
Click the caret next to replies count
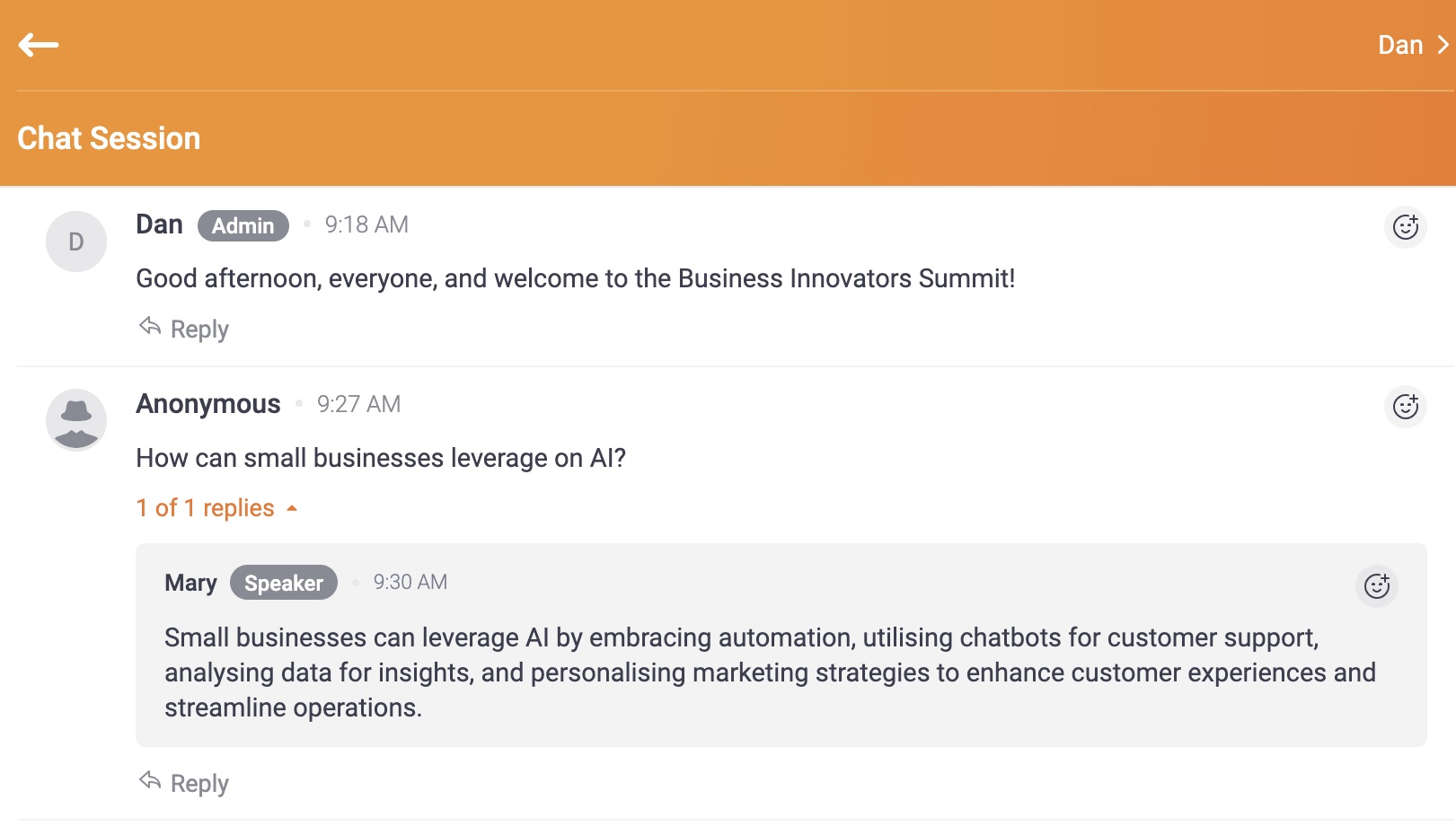[292, 509]
